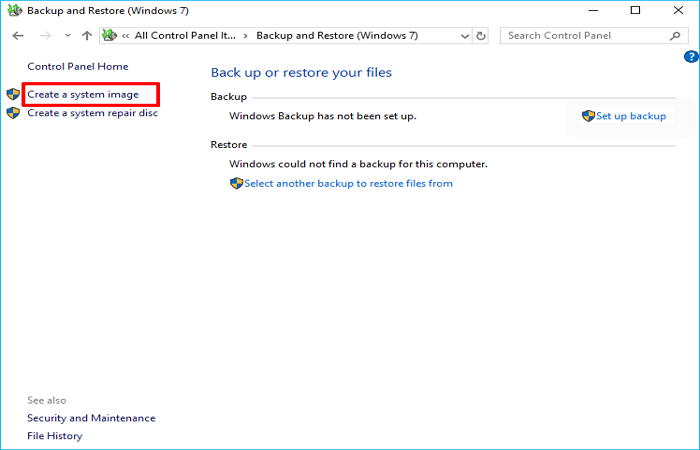Open Security and Maintenance

[x=91, y=418]
